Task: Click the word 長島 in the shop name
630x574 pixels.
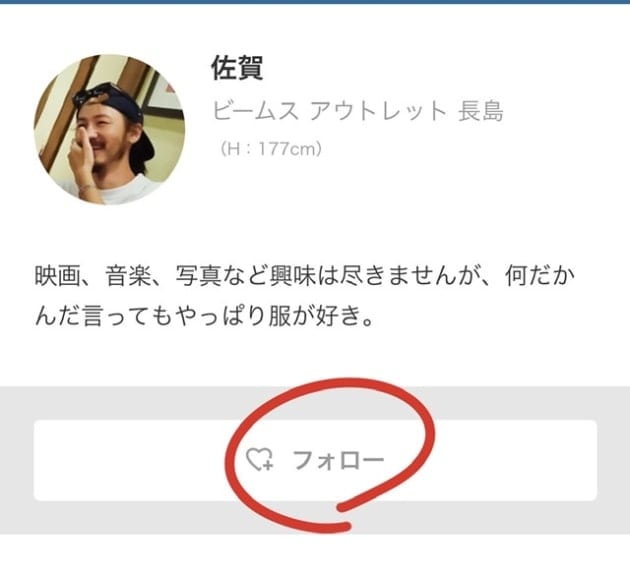Action: click(x=481, y=111)
